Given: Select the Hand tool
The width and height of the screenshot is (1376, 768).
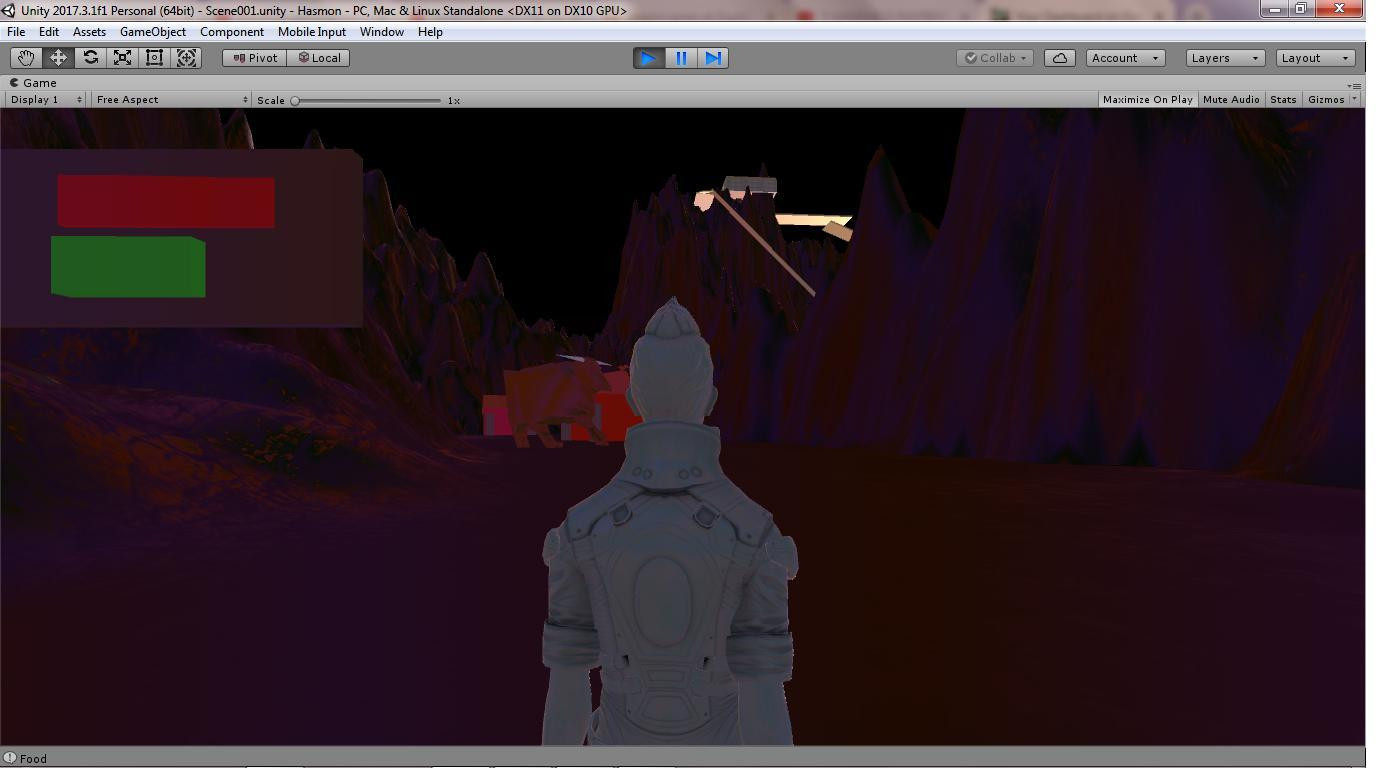Looking at the screenshot, I should click(x=26, y=58).
